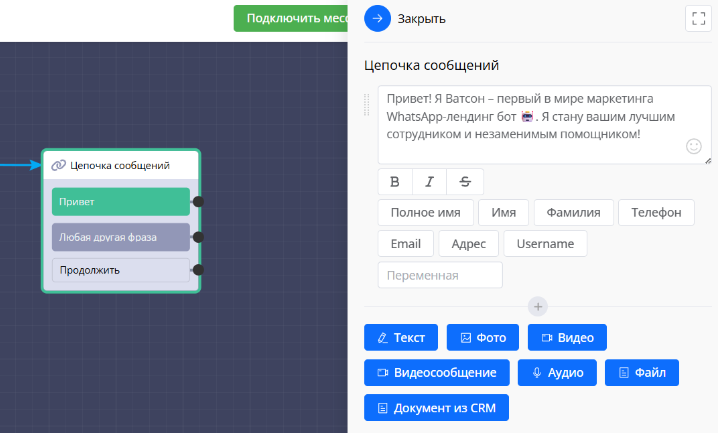This screenshot has height=433, width=718.
Task: Grab the drag handle beside the message
Action: pyautogui.click(x=367, y=104)
